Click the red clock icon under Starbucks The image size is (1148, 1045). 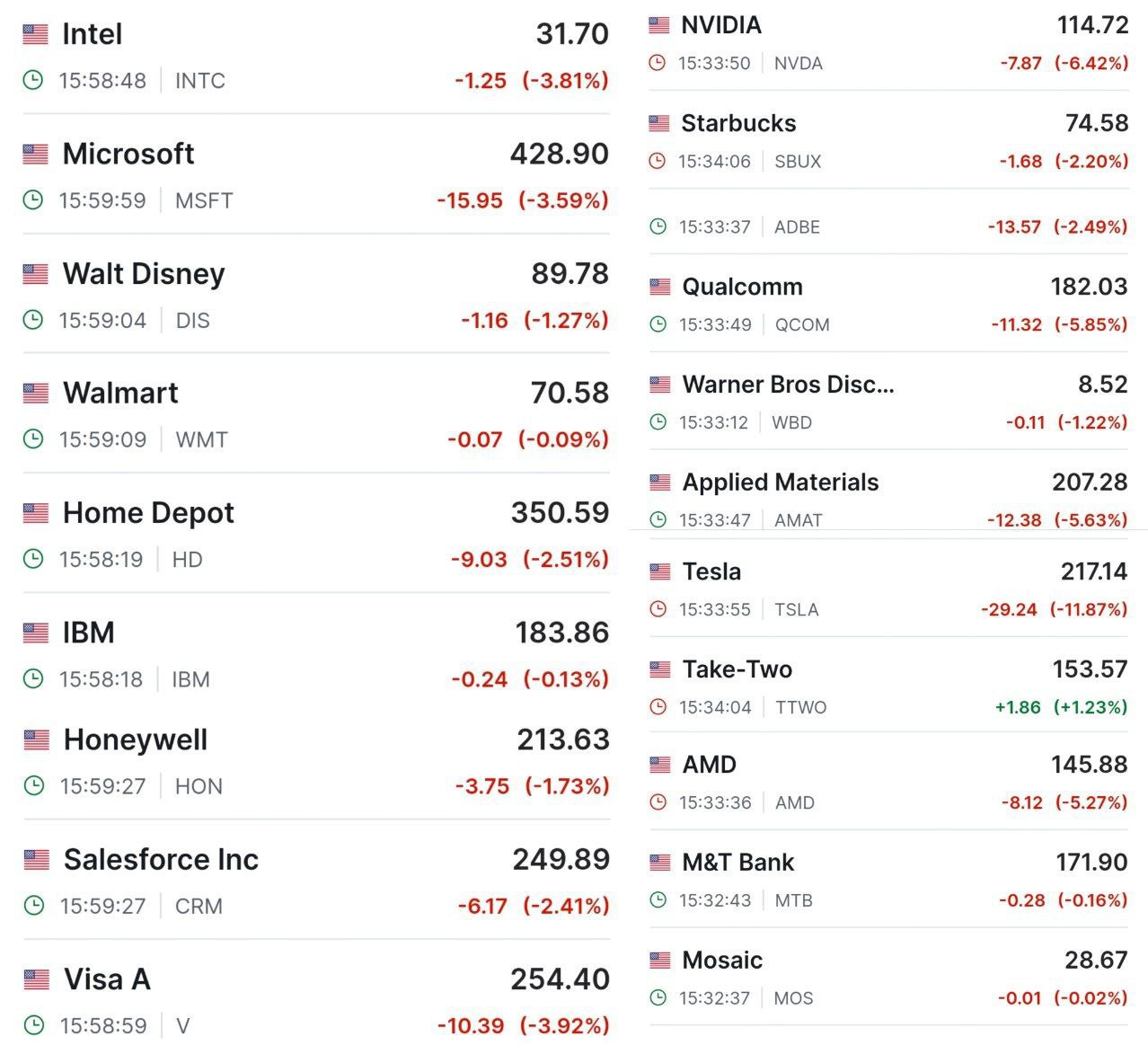[x=658, y=161]
